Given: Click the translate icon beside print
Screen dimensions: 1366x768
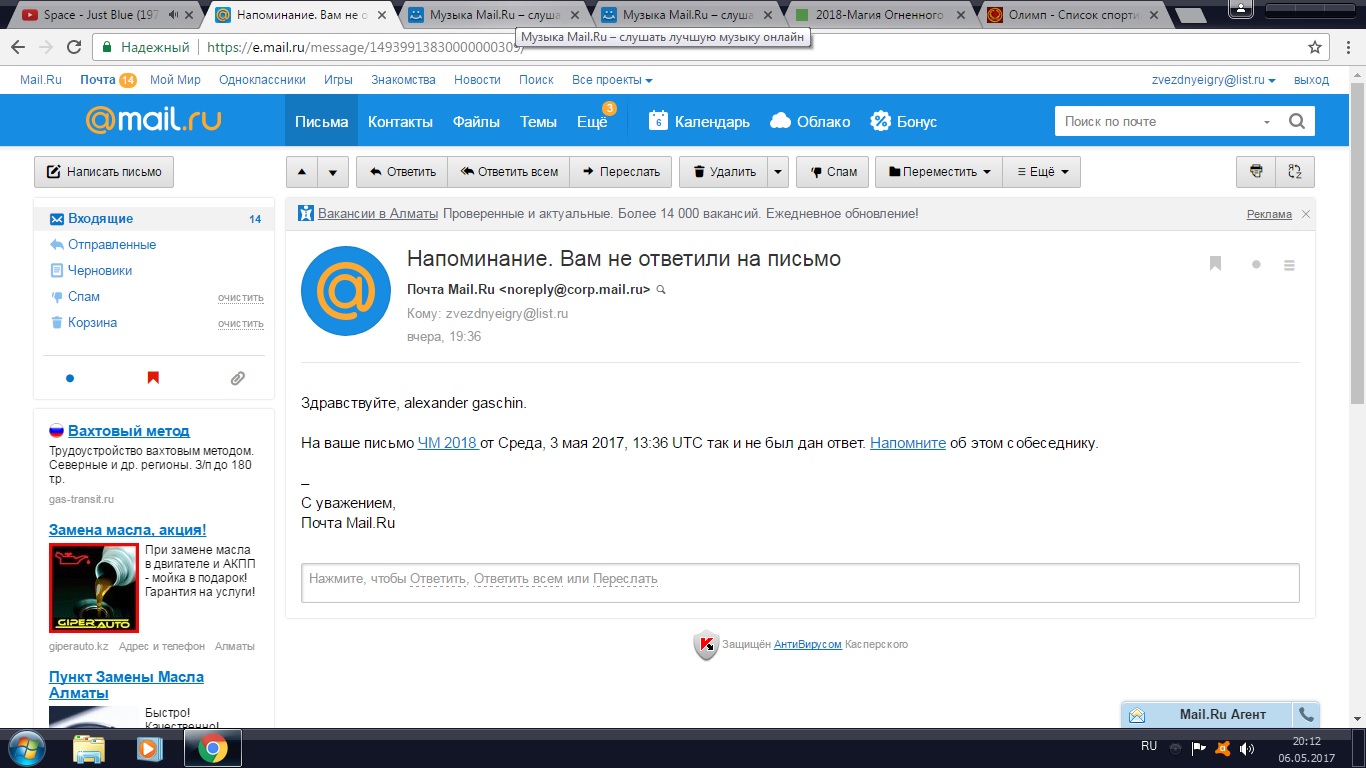Looking at the screenshot, I should [x=1295, y=171].
